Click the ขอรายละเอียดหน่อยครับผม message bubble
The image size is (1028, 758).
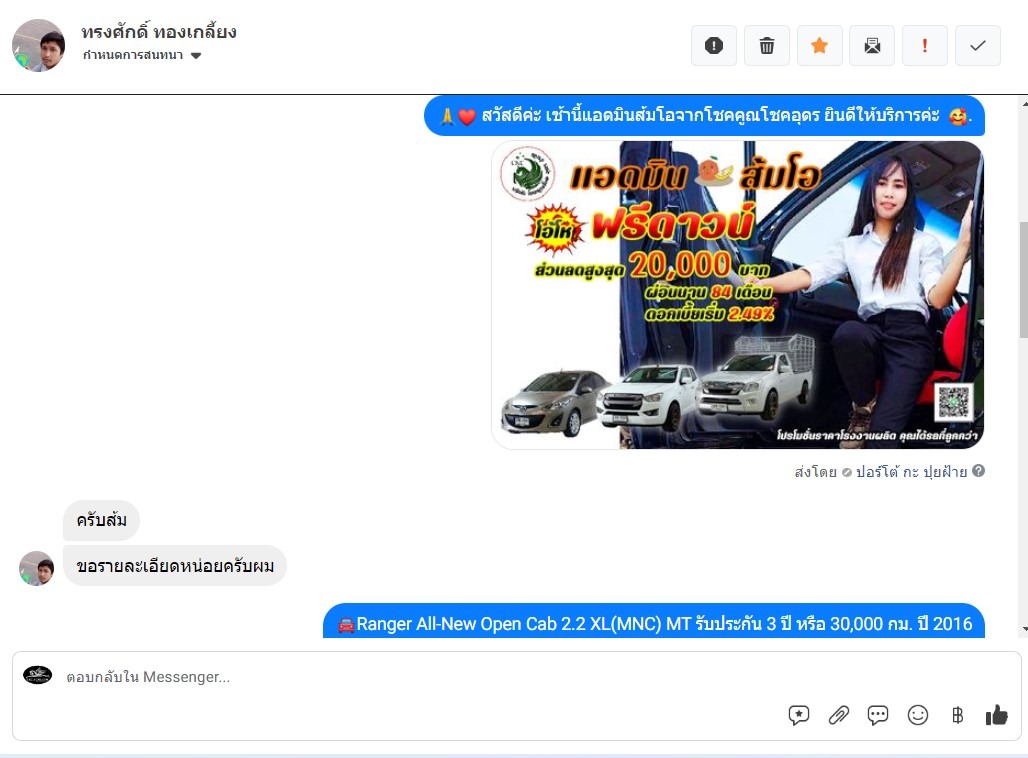tap(175, 566)
